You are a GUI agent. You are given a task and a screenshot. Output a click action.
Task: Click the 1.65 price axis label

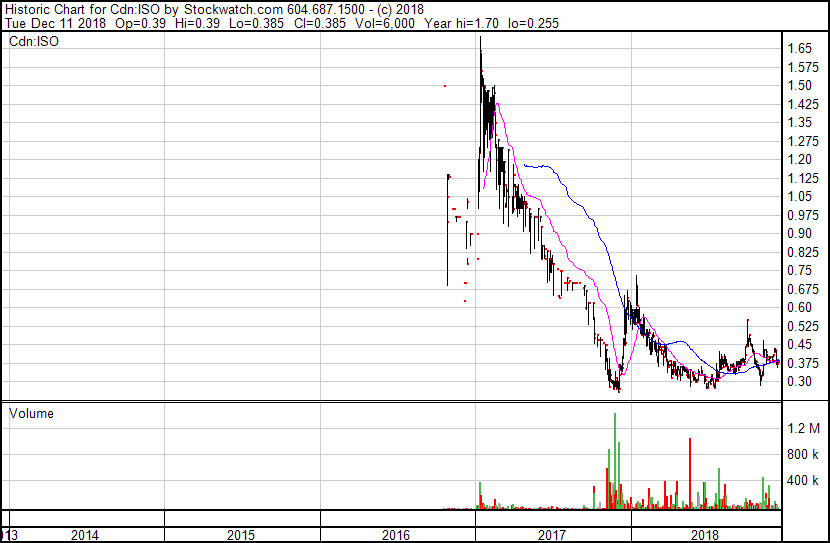(x=799, y=48)
